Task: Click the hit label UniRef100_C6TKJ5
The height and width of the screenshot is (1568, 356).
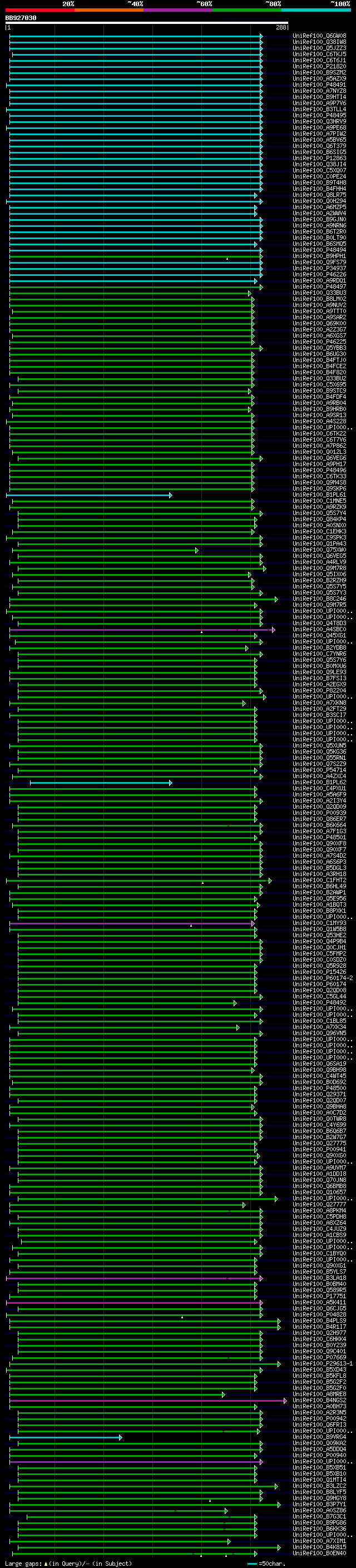Action: pos(319,55)
